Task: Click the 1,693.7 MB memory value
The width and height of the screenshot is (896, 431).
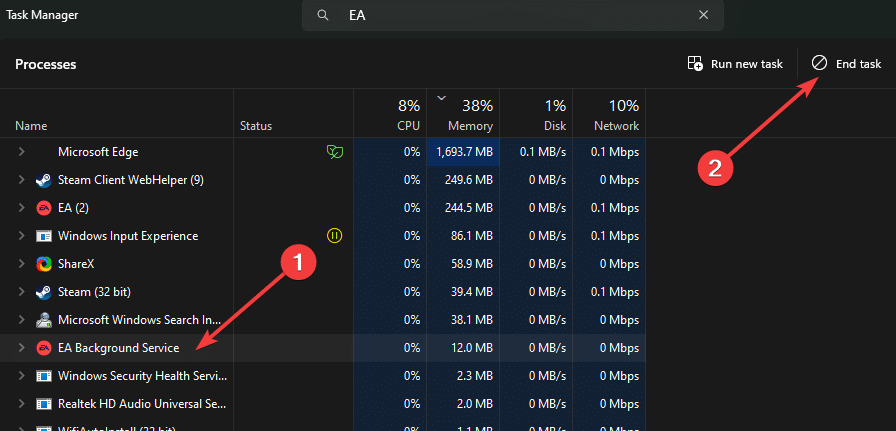Action: tap(464, 152)
